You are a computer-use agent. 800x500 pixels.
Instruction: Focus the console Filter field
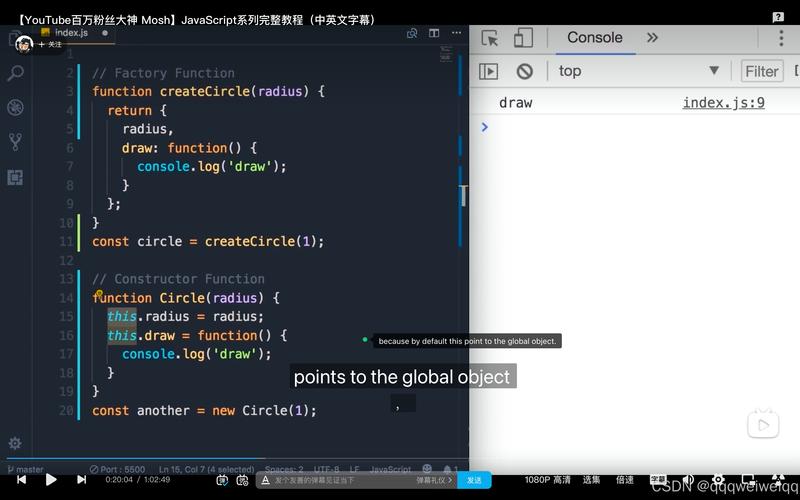(x=762, y=71)
